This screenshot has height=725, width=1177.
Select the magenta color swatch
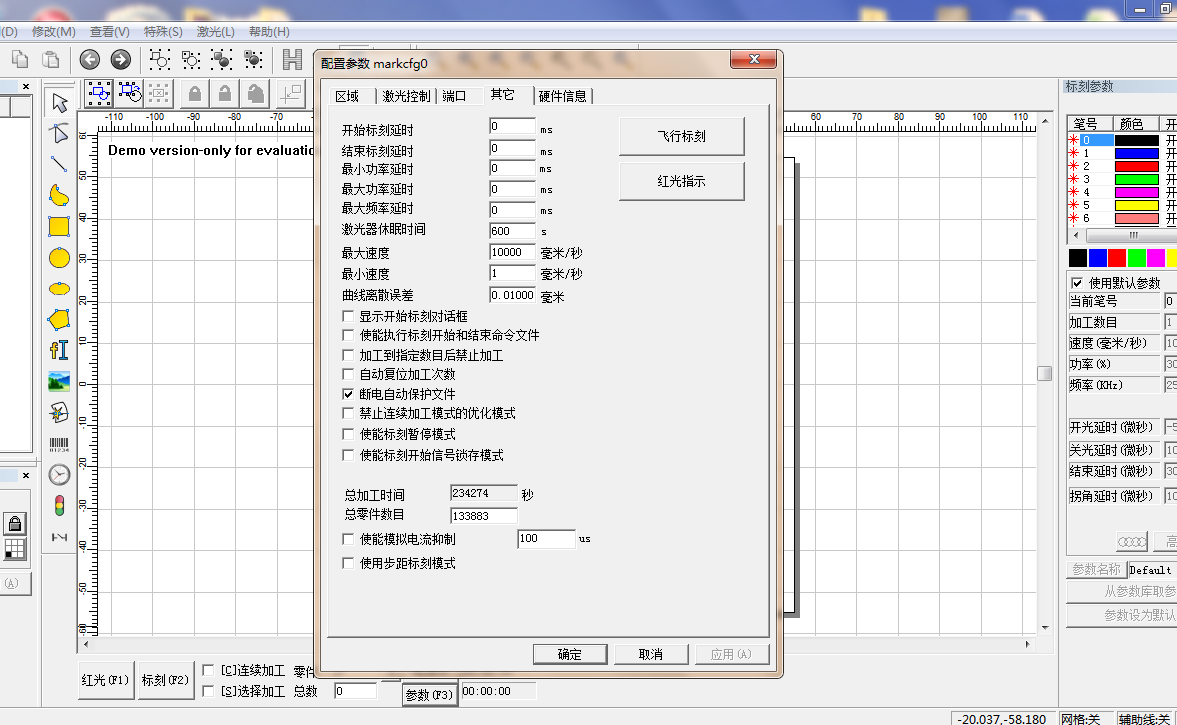(1156, 258)
